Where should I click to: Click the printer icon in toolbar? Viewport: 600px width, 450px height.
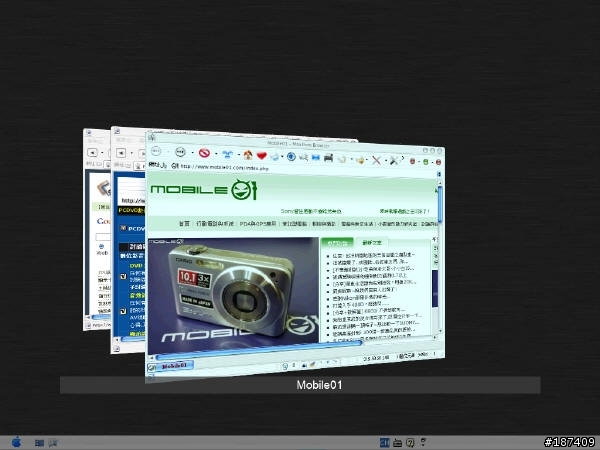[x=328, y=158]
